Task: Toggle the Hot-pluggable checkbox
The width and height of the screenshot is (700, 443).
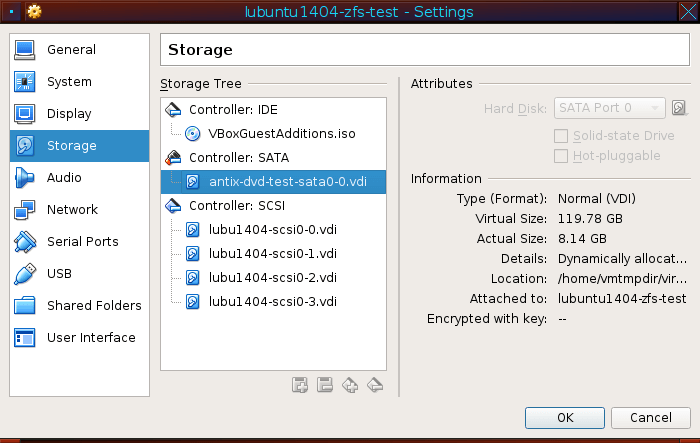Action: coord(561,156)
